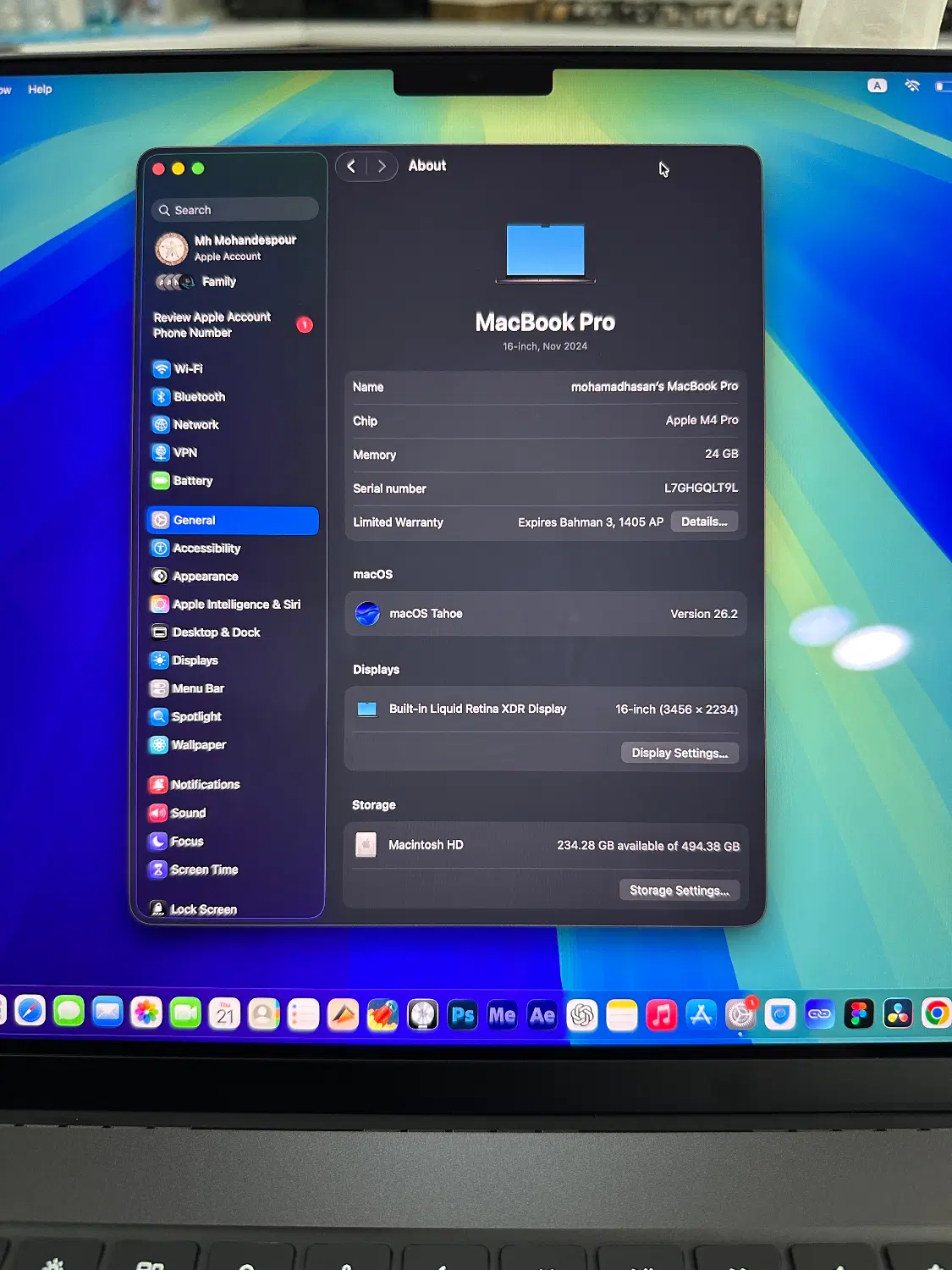Launch Safari from the Dock

[x=30, y=1010]
